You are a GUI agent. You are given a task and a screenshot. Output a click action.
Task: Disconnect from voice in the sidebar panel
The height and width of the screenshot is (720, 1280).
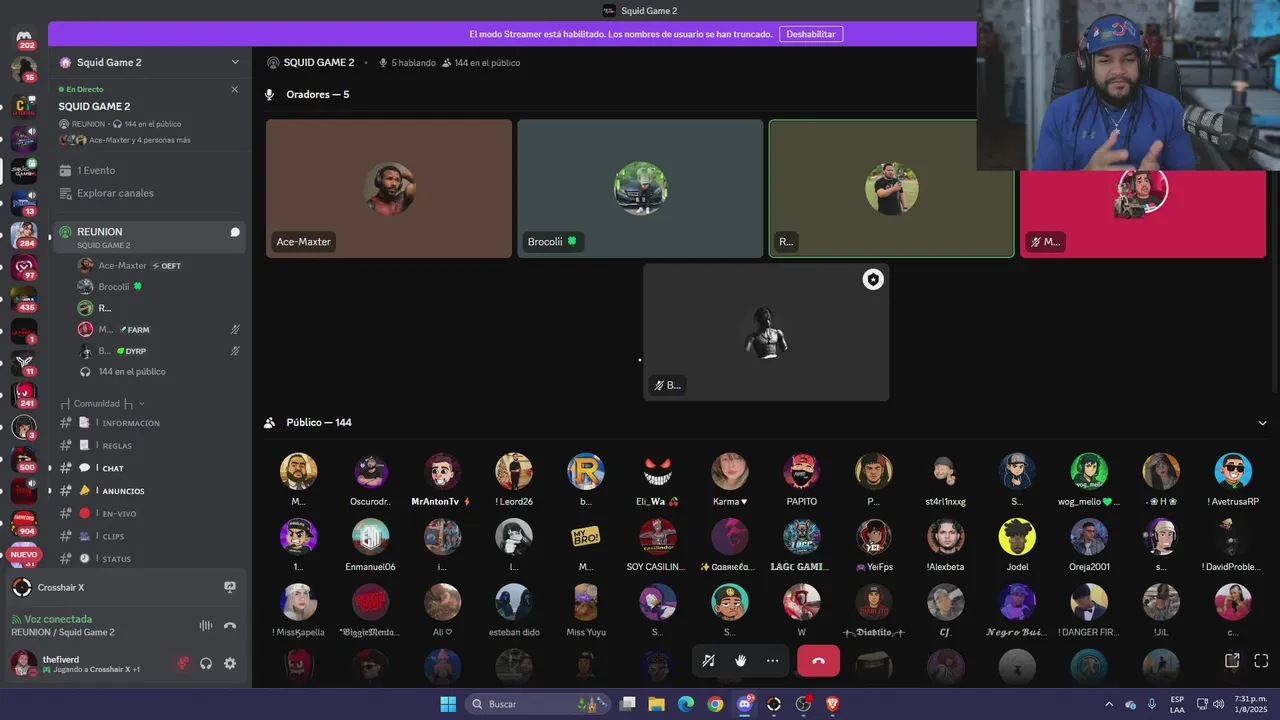(230, 625)
